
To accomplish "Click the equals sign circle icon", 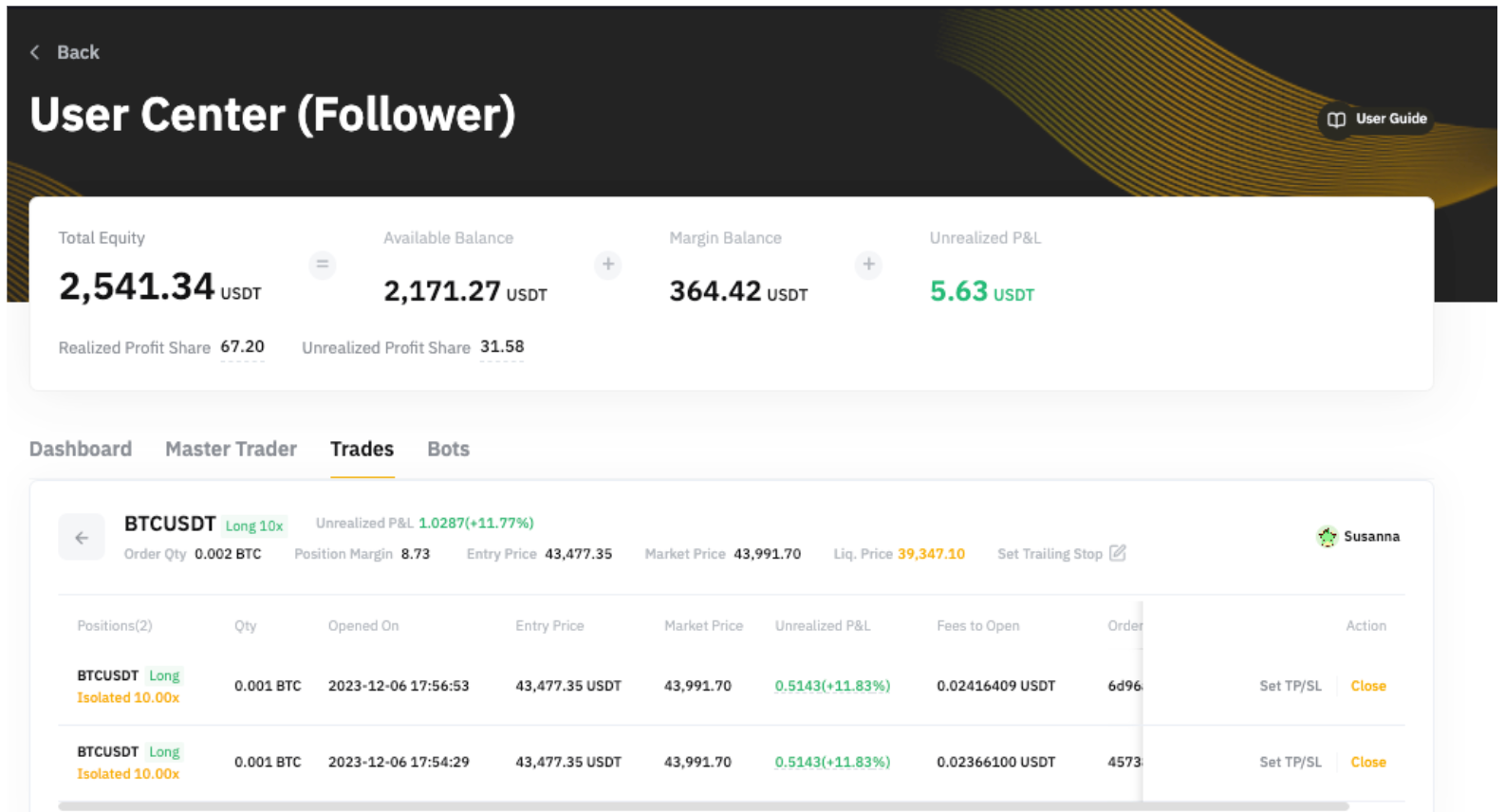I will [323, 265].
